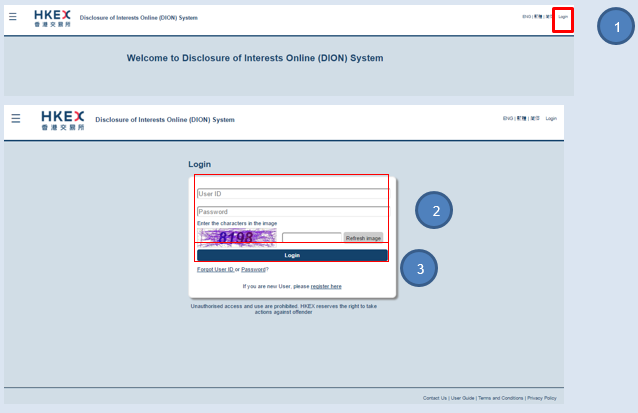
Task: Open the Contact Us footer link
Action: [435, 397]
